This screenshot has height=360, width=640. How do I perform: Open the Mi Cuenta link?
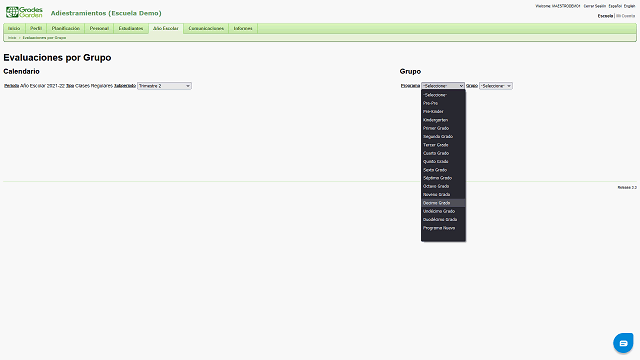[x=626, y=16]
